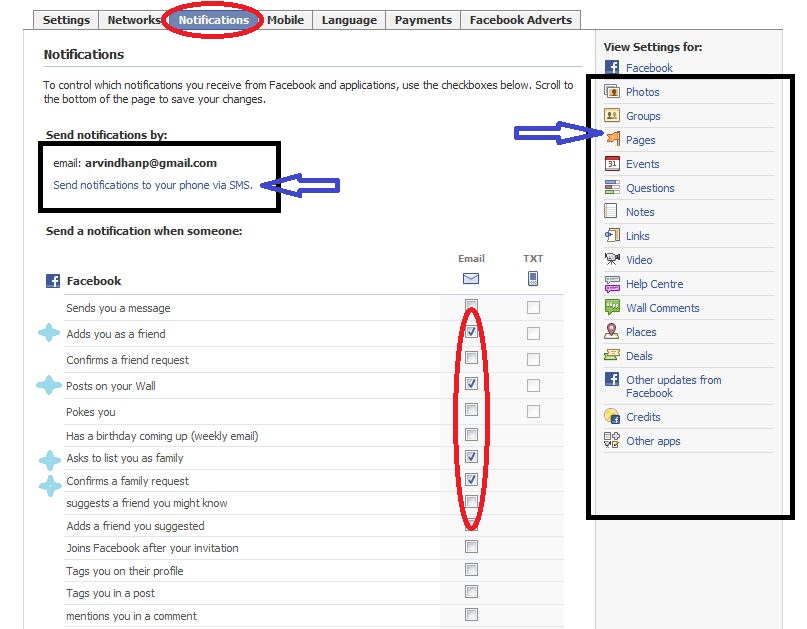Viewport: 807px width, 629px height.
Task: Enable email for Pokes you
Action: point(471,410)
